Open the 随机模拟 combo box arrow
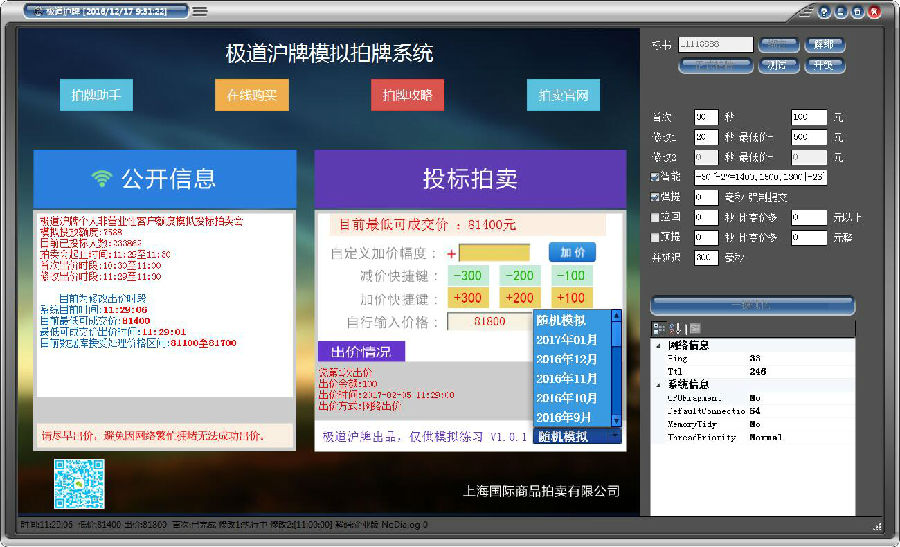The width and height of the screenshot is (900, 547). click(615, 436)
